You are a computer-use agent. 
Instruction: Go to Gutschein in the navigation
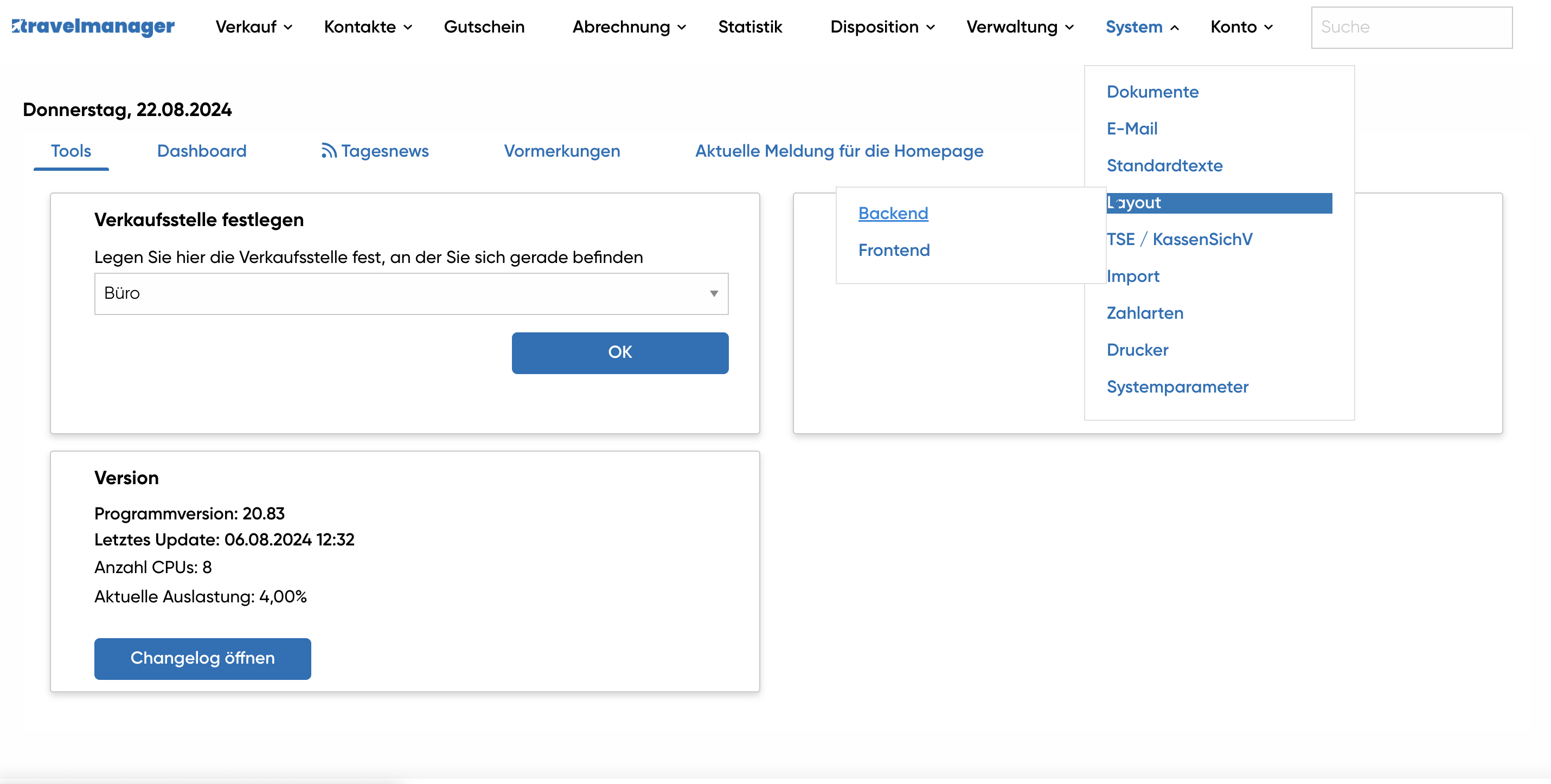484,27
